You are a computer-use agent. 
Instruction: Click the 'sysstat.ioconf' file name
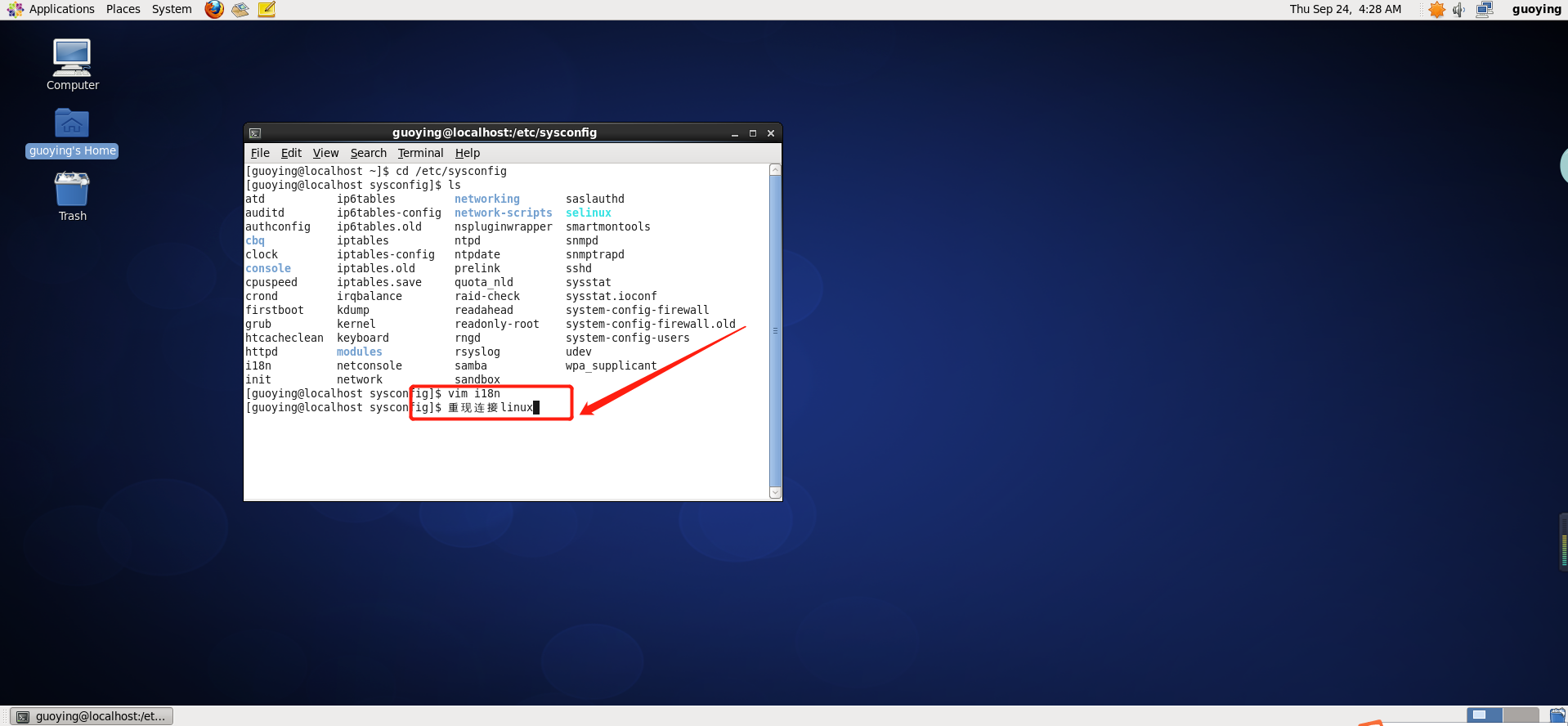pos(612,296)
